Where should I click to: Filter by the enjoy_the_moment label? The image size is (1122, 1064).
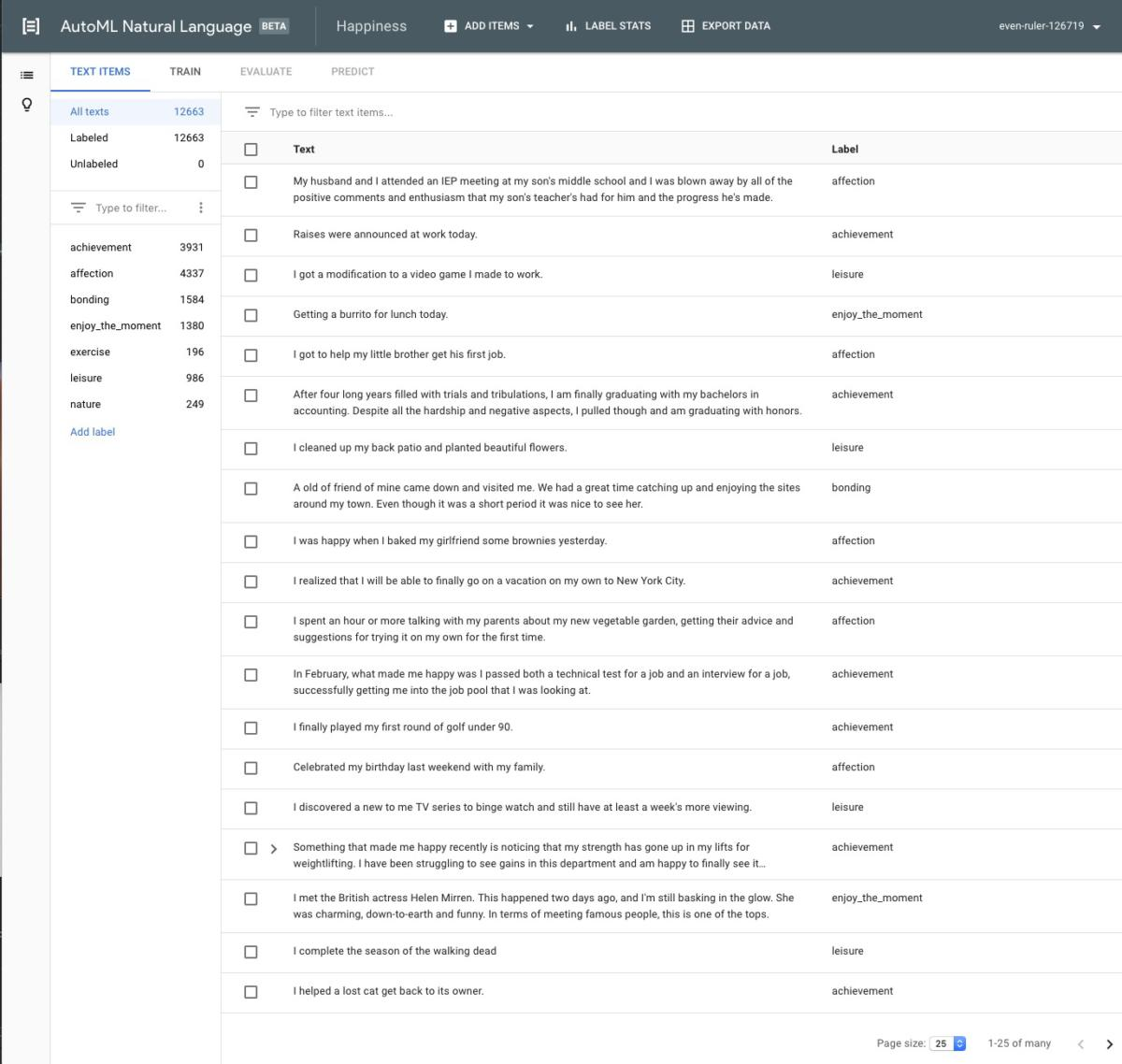pos(136,325)
